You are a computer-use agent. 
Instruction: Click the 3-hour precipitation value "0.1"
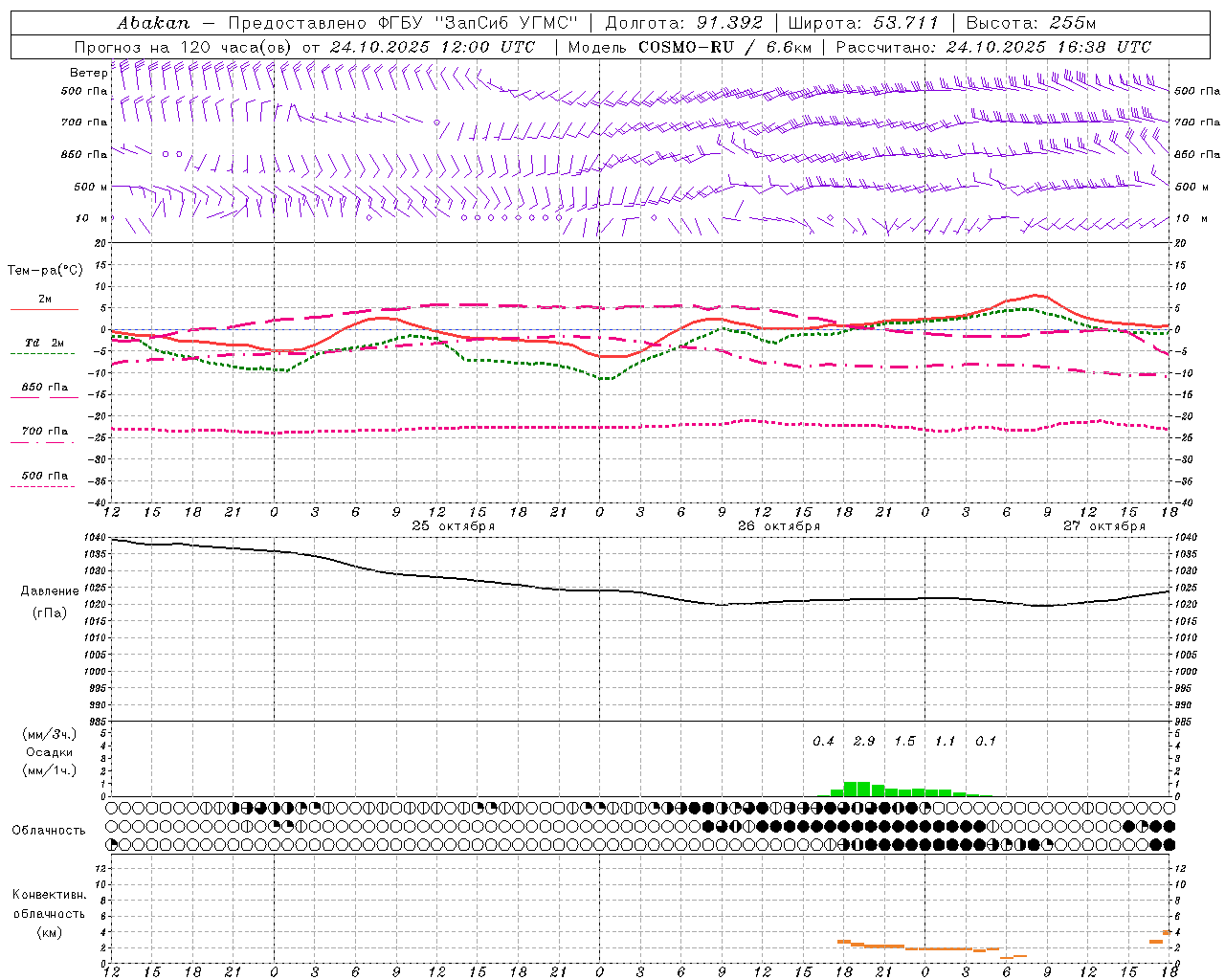click(x=986, y=742)
